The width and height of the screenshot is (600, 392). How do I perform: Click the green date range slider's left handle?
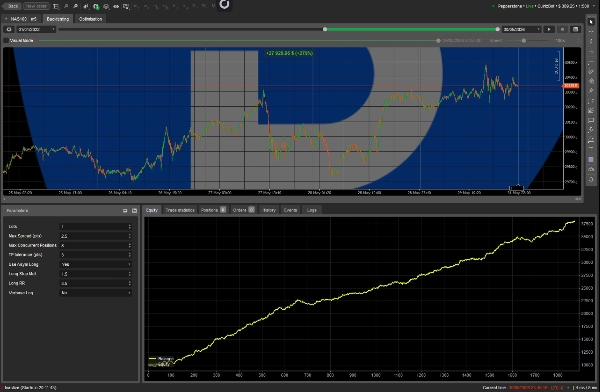click(x=325, y=29)
